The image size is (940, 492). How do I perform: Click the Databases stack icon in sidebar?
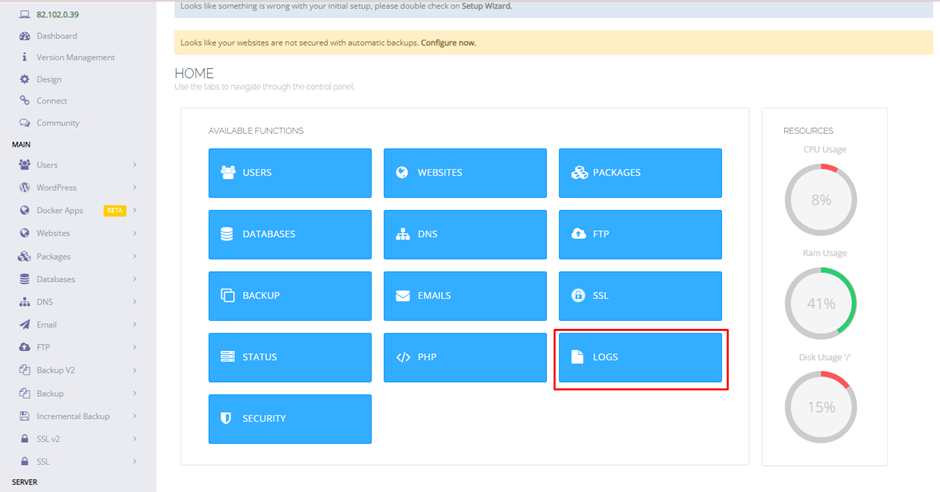click(x=25, y=279)
